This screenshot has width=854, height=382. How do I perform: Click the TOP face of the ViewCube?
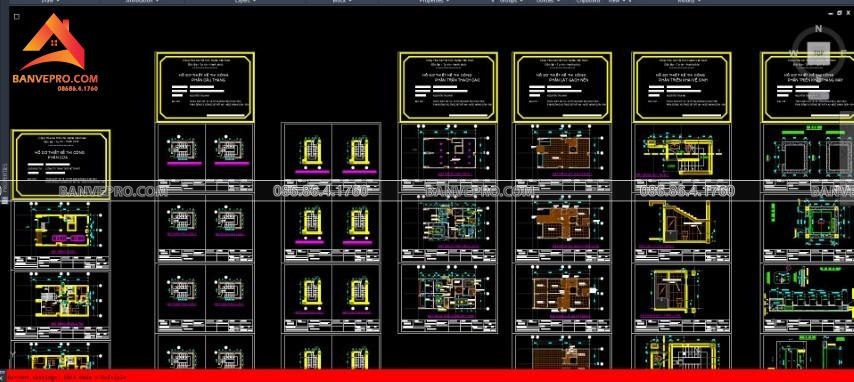click(818, 53)
